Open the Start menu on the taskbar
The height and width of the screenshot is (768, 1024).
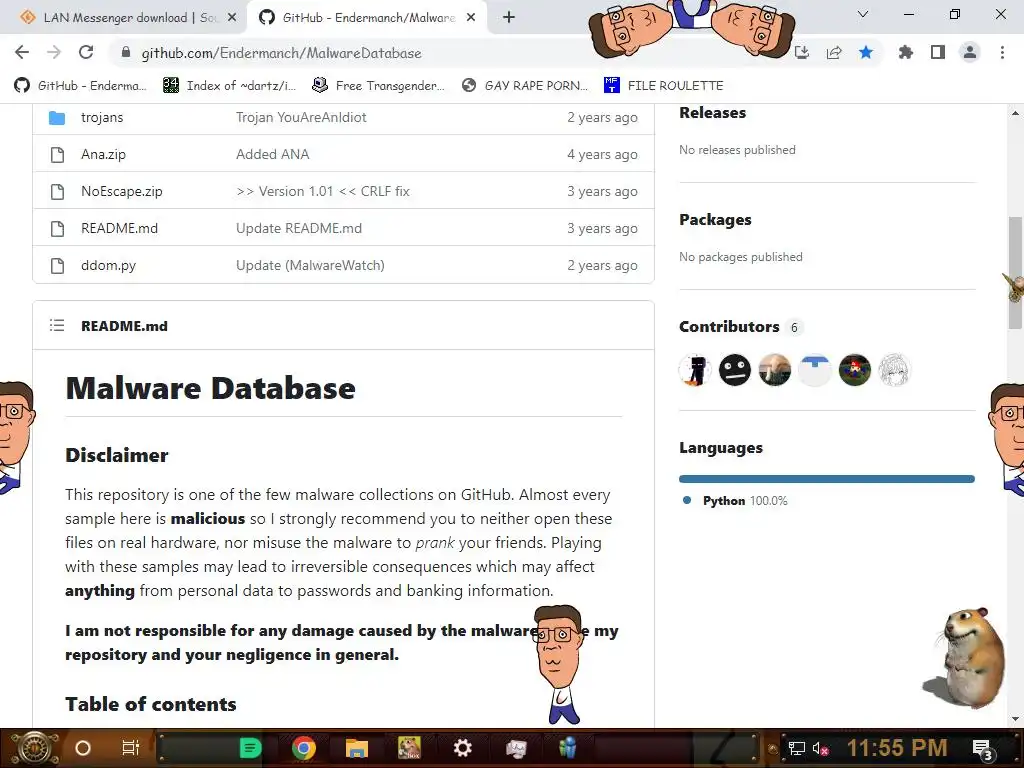click(35, 748)
